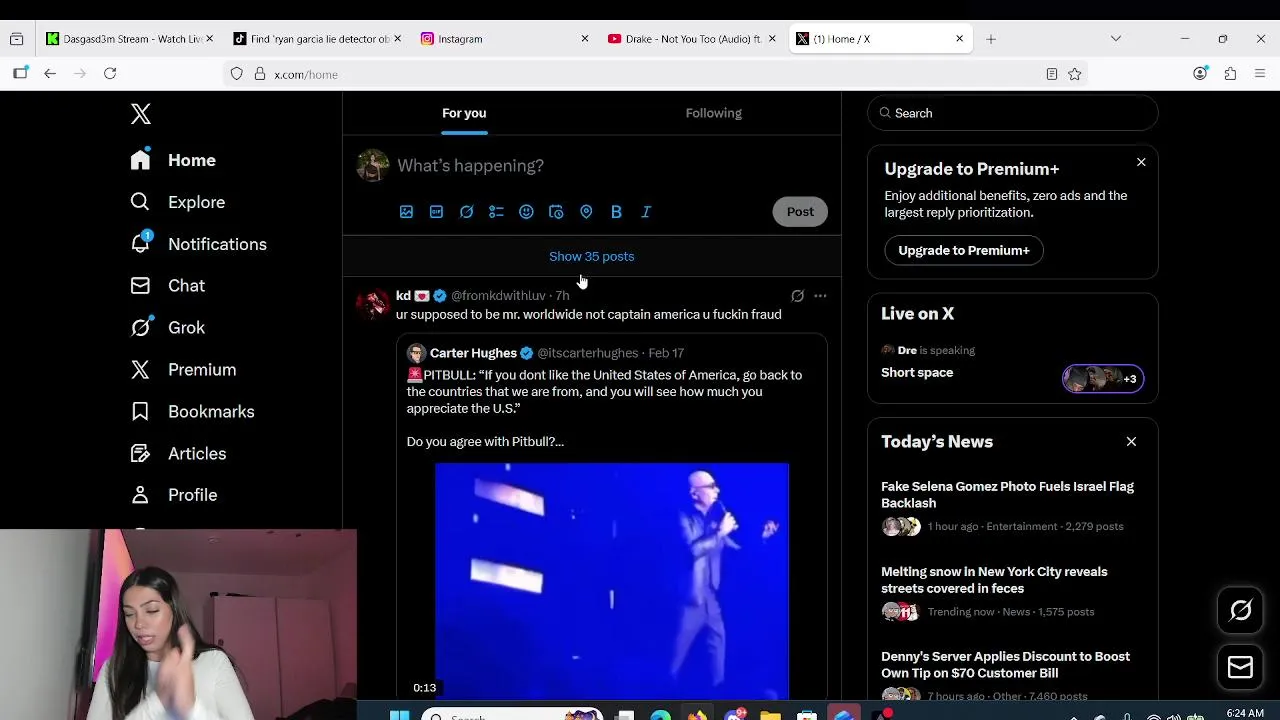Open Chat in the sidebar
The image size is (1280, 720).
point(168,286)
